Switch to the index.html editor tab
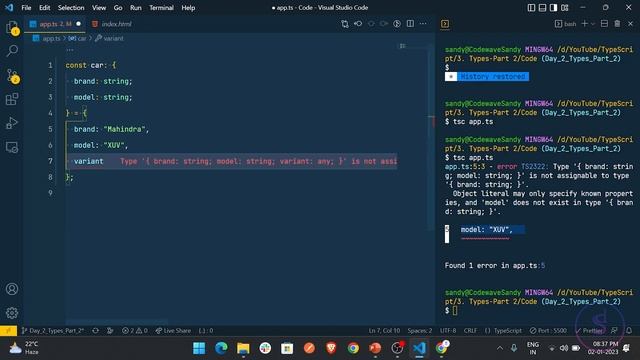The width and height of the screenshot is (640, 360). coord(111,24)
